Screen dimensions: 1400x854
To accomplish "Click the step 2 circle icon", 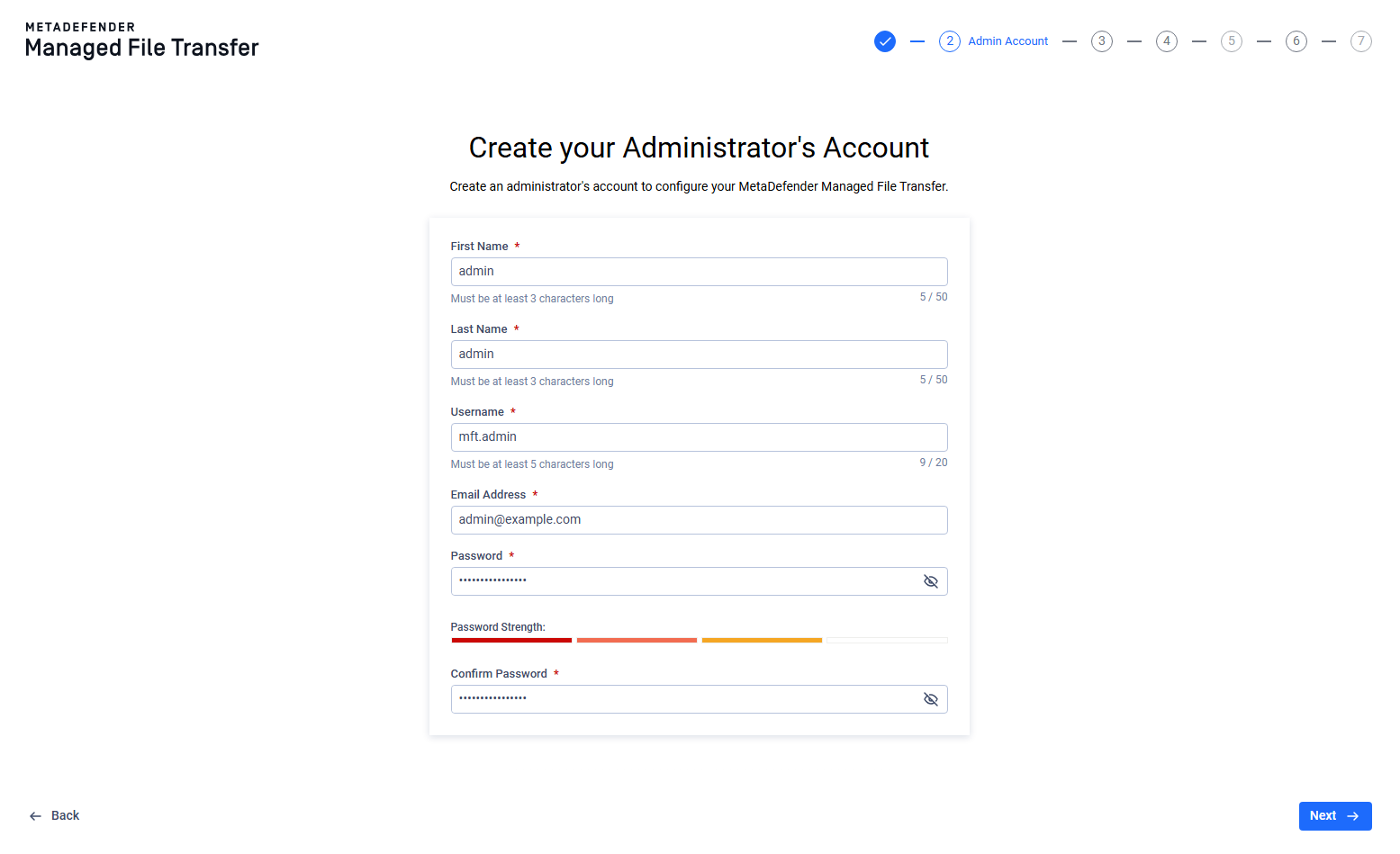I will pos(950,41).
